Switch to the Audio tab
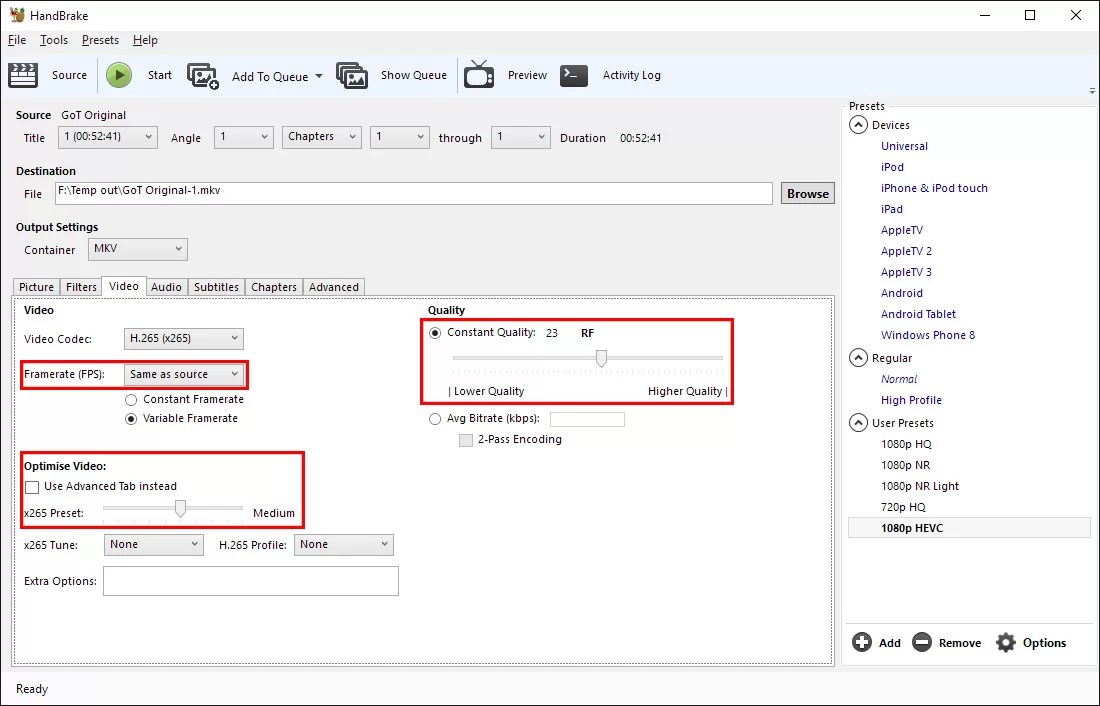This screenshot has height=706, width=1100. [166, 287]
